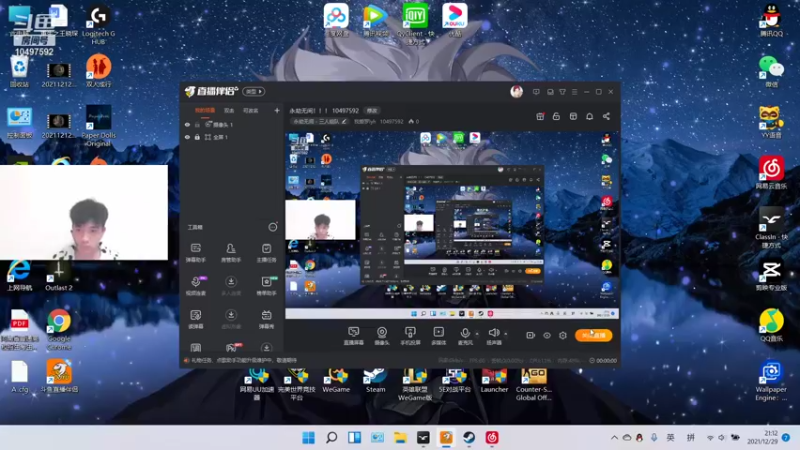
Task: Add a 多媒体 media source
Action: pyautogui.click(x=438, y=336)
